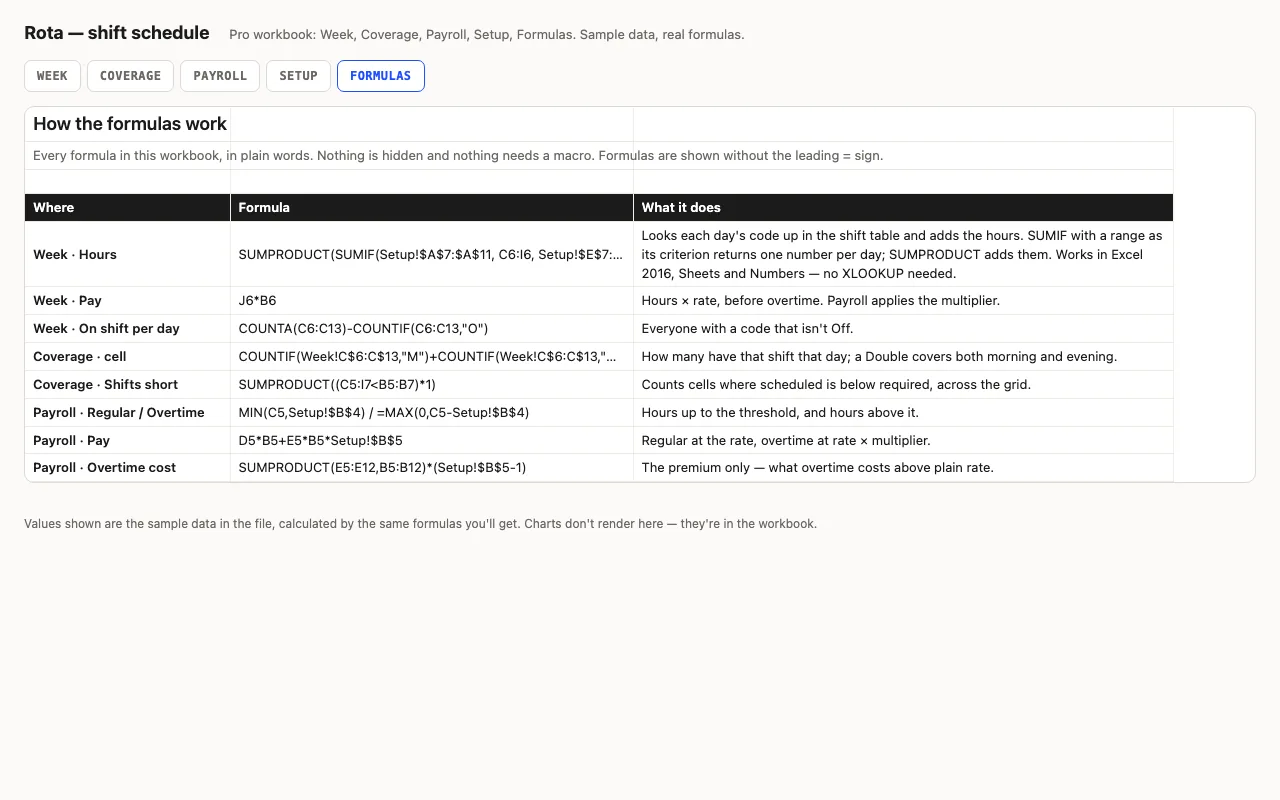The width and height of the screenshot is (1280, 800).
Task: Select the 'Coverage · Shifts short' cell
Action: pyautogui.click(x=128, y=384)
